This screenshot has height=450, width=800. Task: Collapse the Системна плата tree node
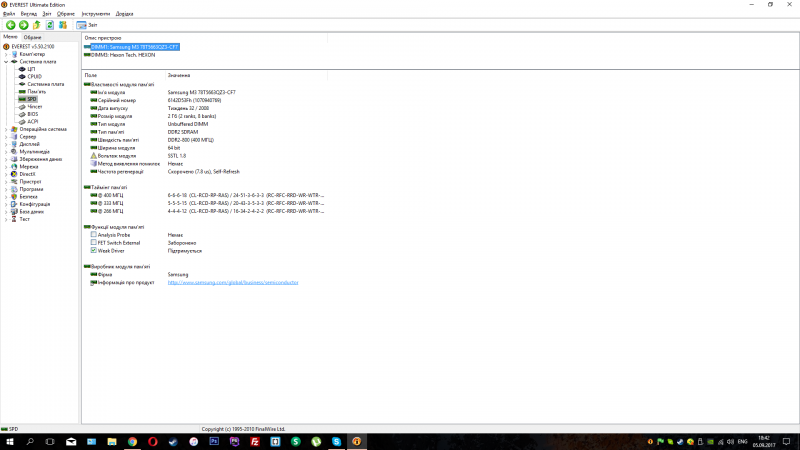coord(6,62)
